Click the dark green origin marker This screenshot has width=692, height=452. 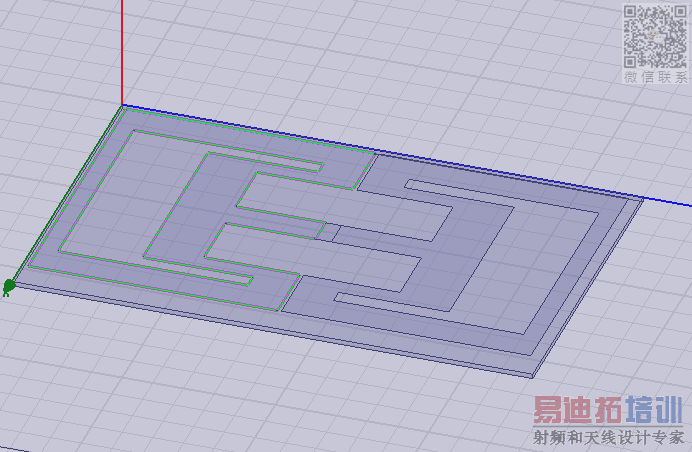pyautogui.click(x=8, y=287)
